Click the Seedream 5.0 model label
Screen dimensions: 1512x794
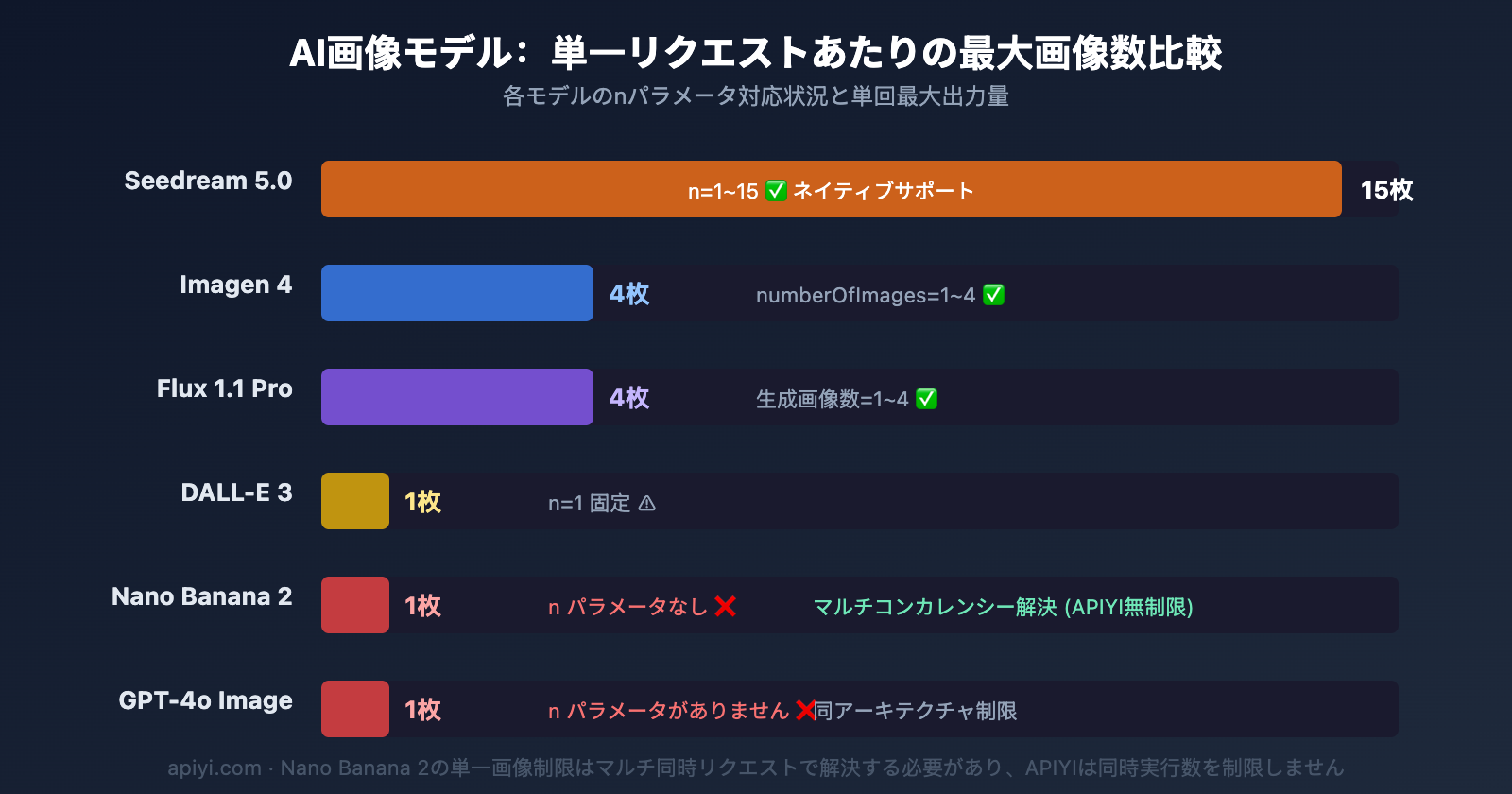coord(208,181)
